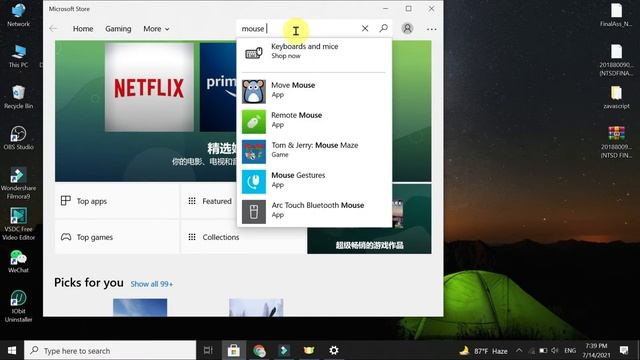Switch to the Gaming tab

click(118, 29)
